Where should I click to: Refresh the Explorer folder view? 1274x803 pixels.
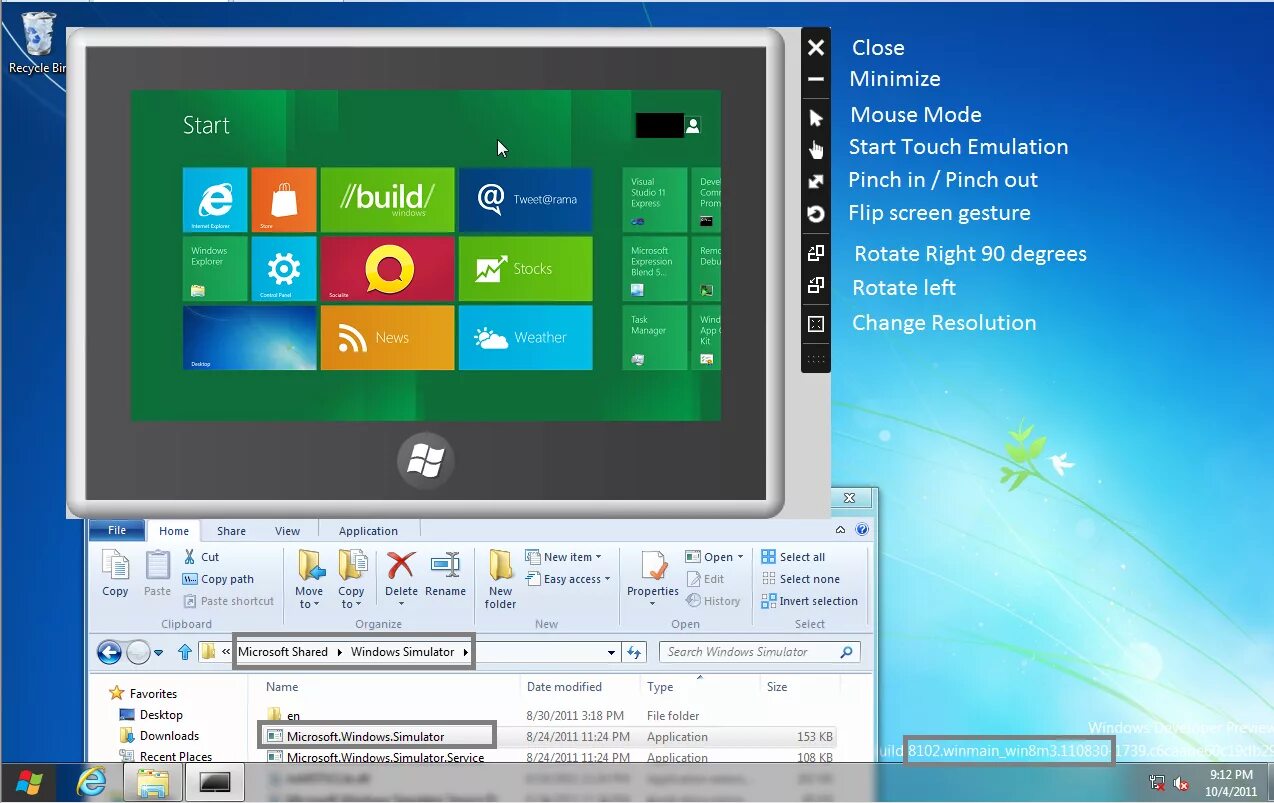[634, 652]
